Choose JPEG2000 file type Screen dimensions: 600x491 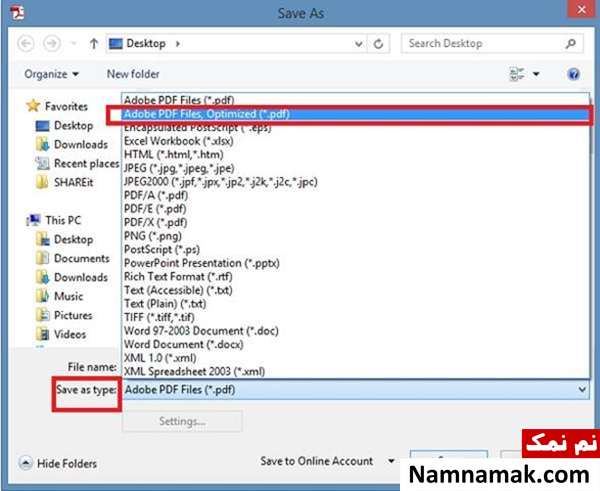(x=355, y=182)
